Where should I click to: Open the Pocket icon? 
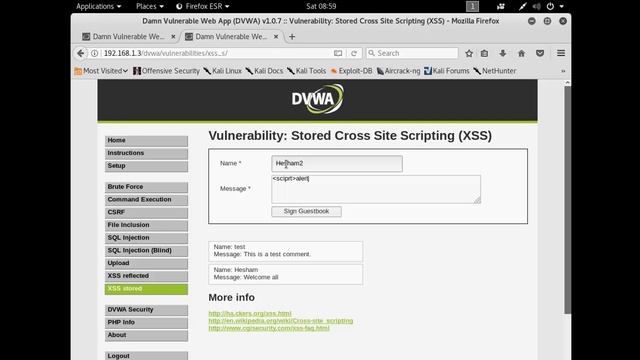click(540, 53)
